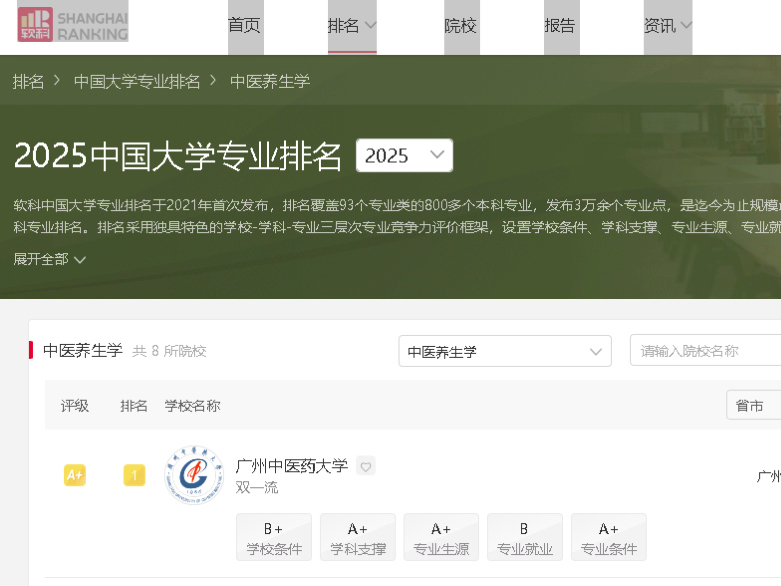This screenshot has width=781, height=586.
Task: Open the 广州中医药大学 school name link
Action: [x=291, y=466]
